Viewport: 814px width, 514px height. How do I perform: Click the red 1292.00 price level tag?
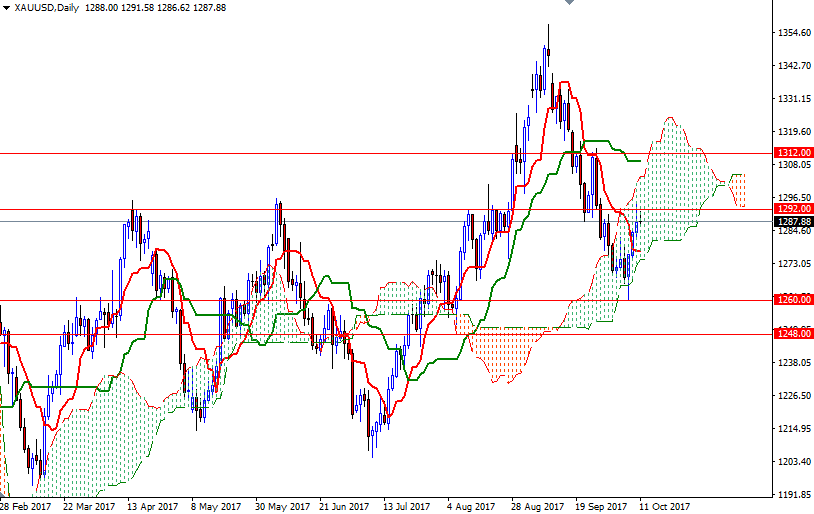tap(794, 209)
